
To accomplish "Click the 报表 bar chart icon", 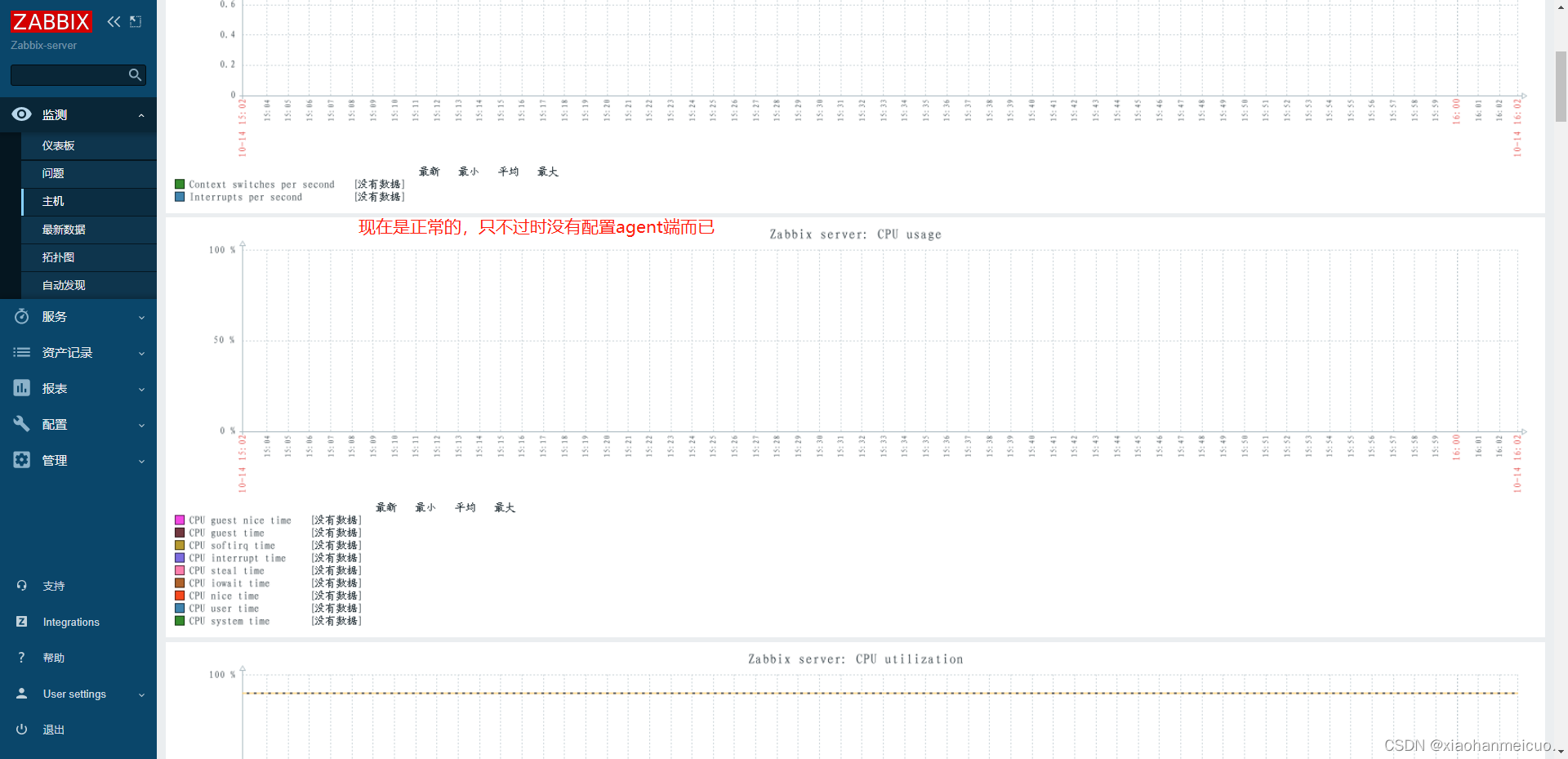I will 22,388.
